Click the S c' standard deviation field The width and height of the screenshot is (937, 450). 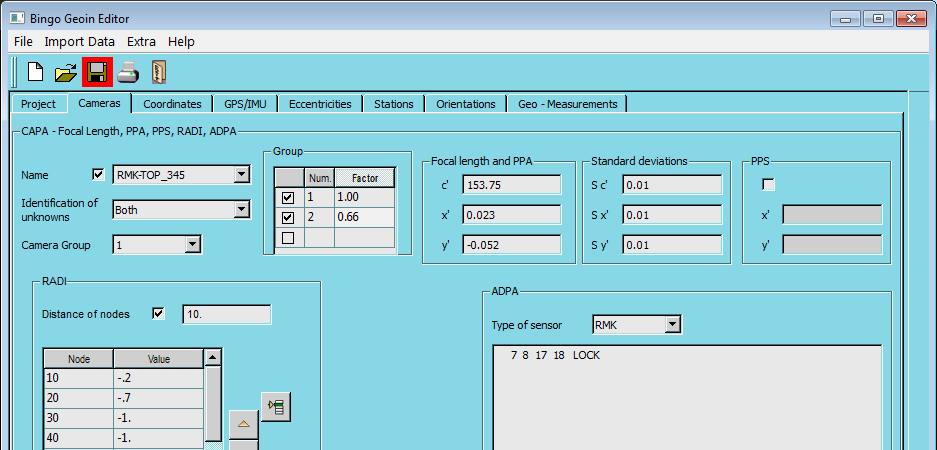click(x=672, y=185)
